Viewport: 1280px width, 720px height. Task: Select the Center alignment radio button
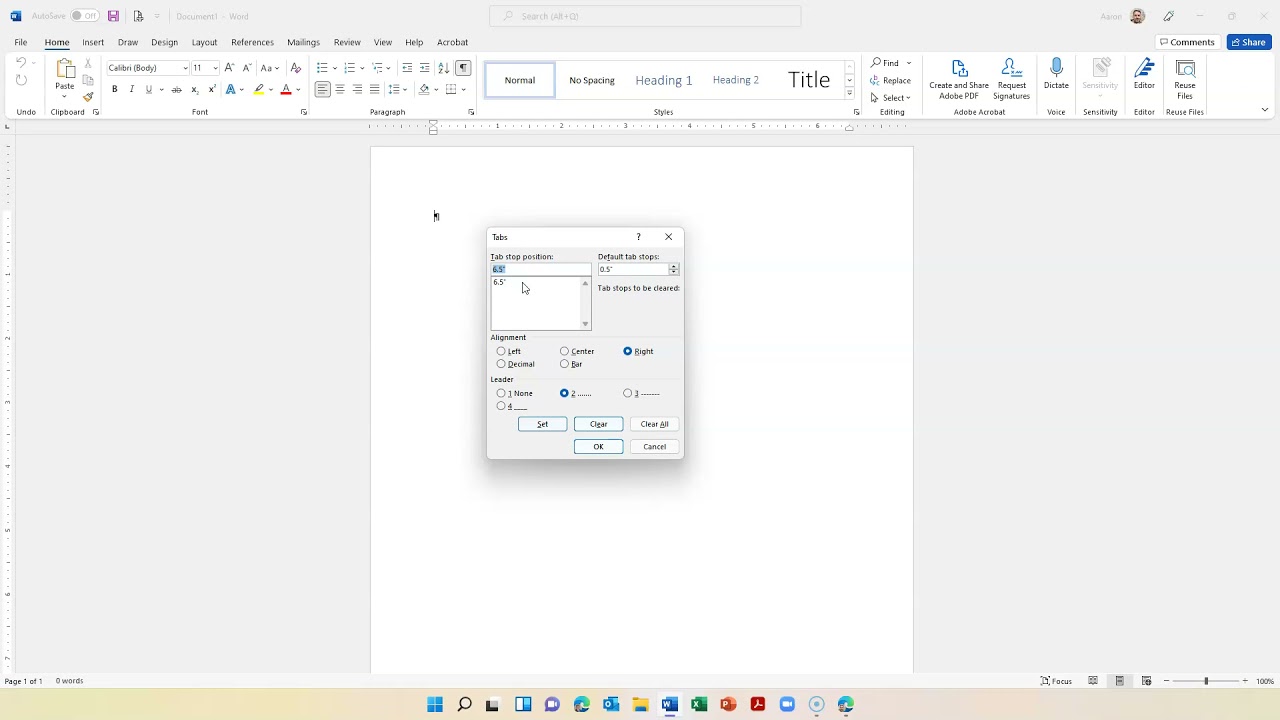click(564, 351)
